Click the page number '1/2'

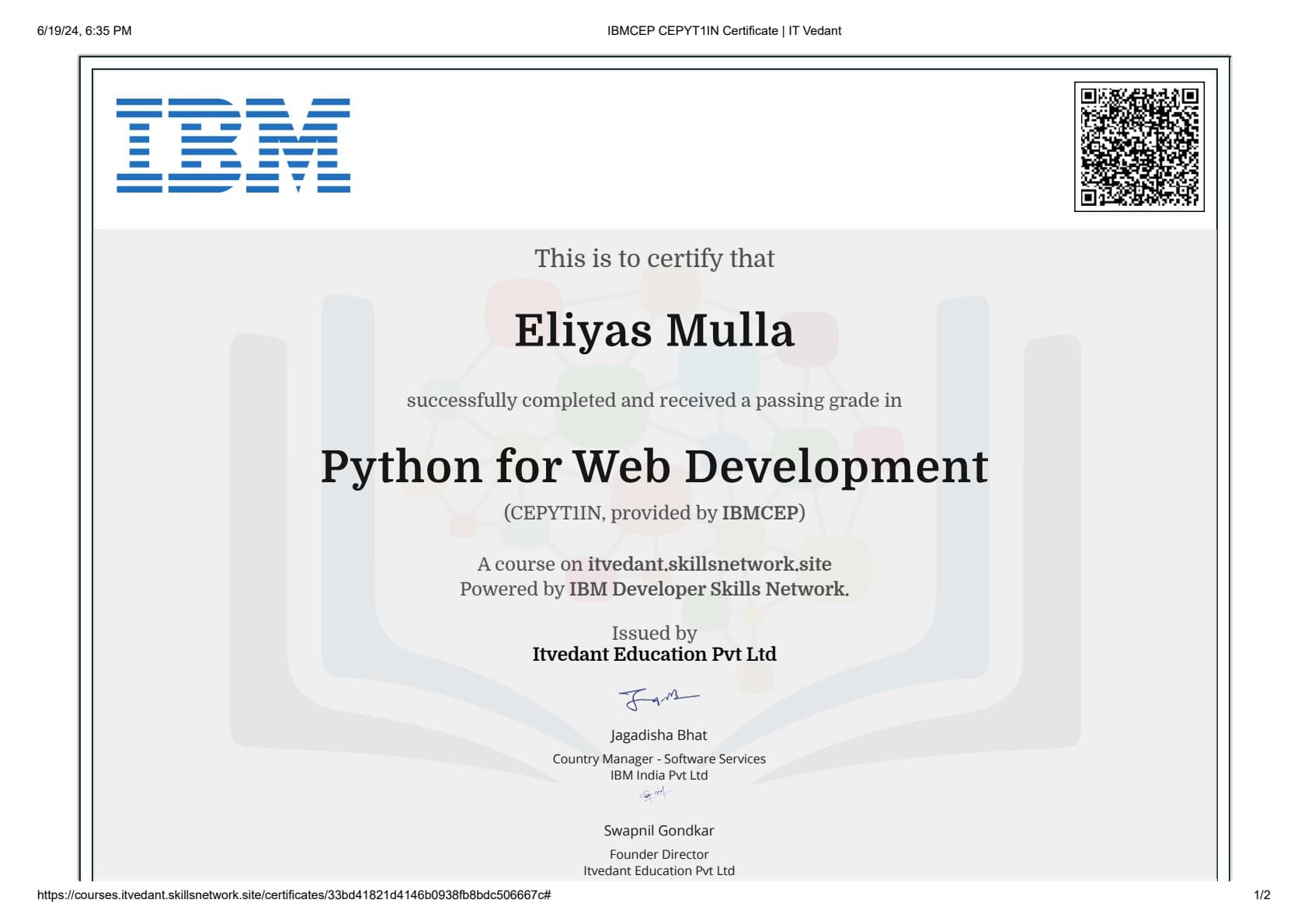coord(1262,894)
